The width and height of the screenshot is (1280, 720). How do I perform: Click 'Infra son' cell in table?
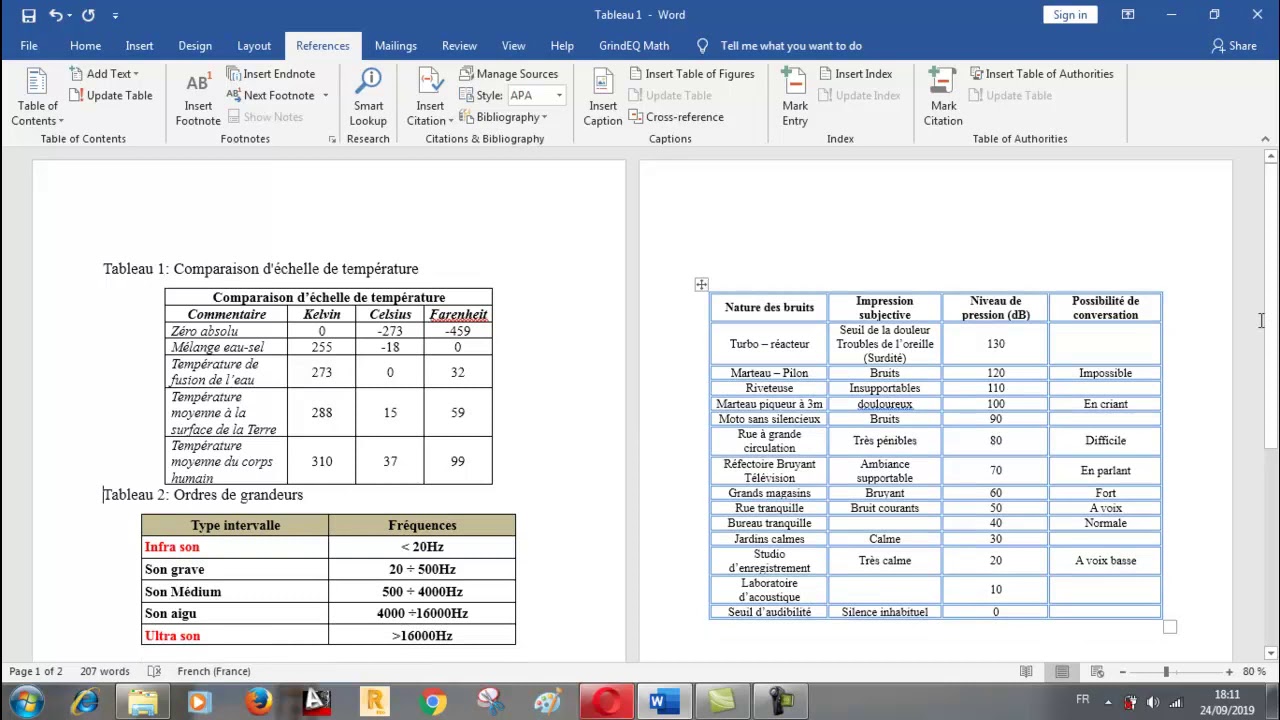point(235,547)
